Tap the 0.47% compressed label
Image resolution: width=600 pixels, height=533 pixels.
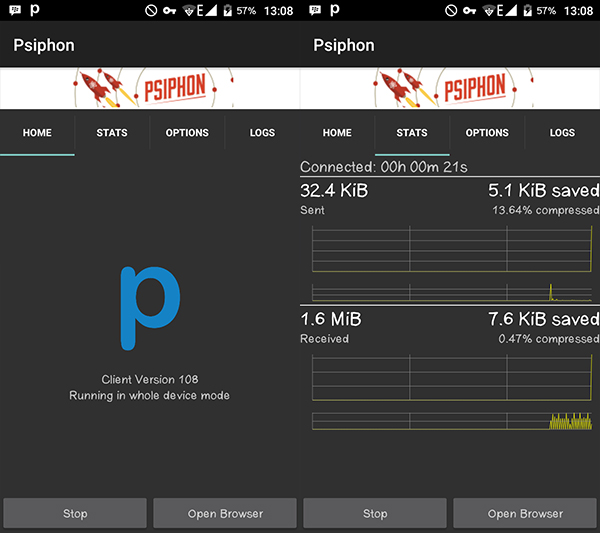(549, 339)
